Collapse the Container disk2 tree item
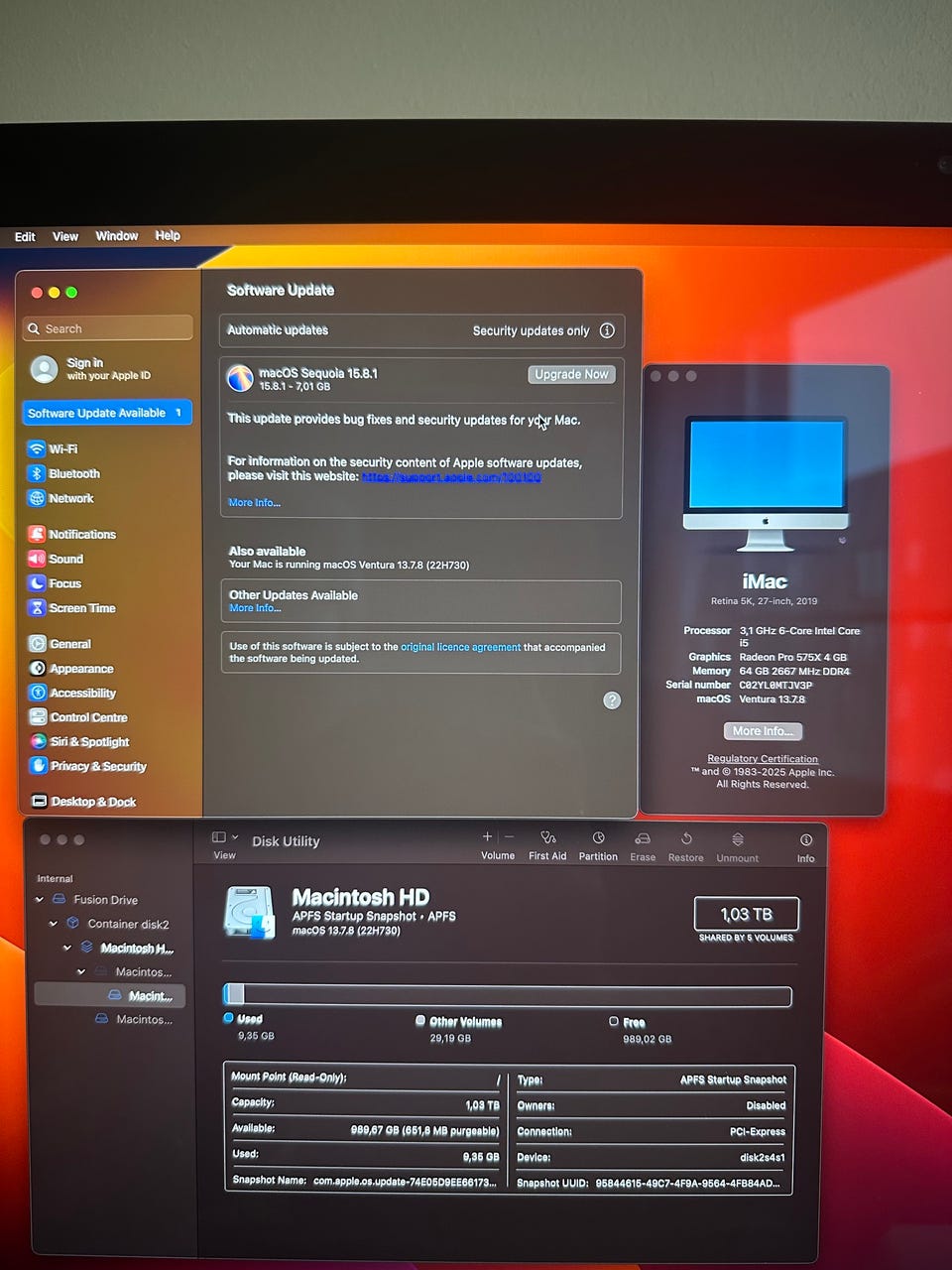The width and height of the screenshot is (952, 1270). [54, 924]
